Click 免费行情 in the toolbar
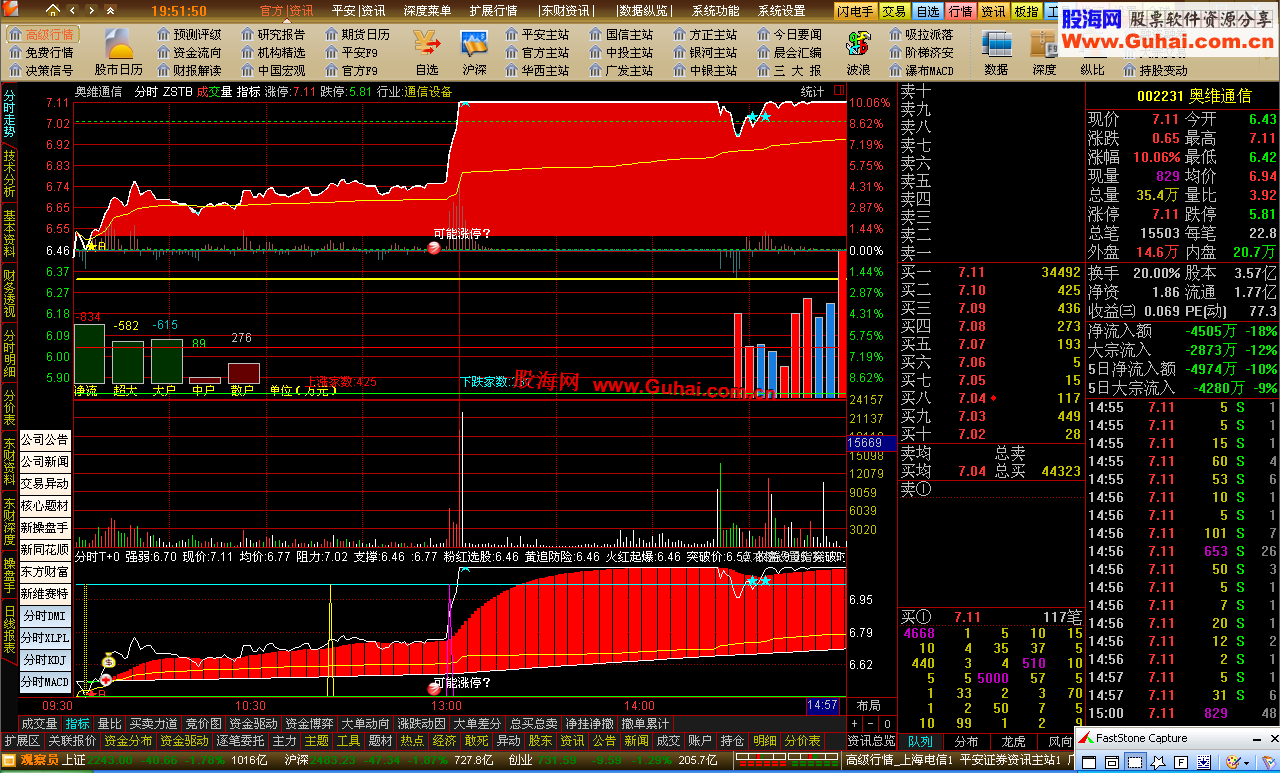Viewport: 1280px width, 773px height. [x=41, y=52]
